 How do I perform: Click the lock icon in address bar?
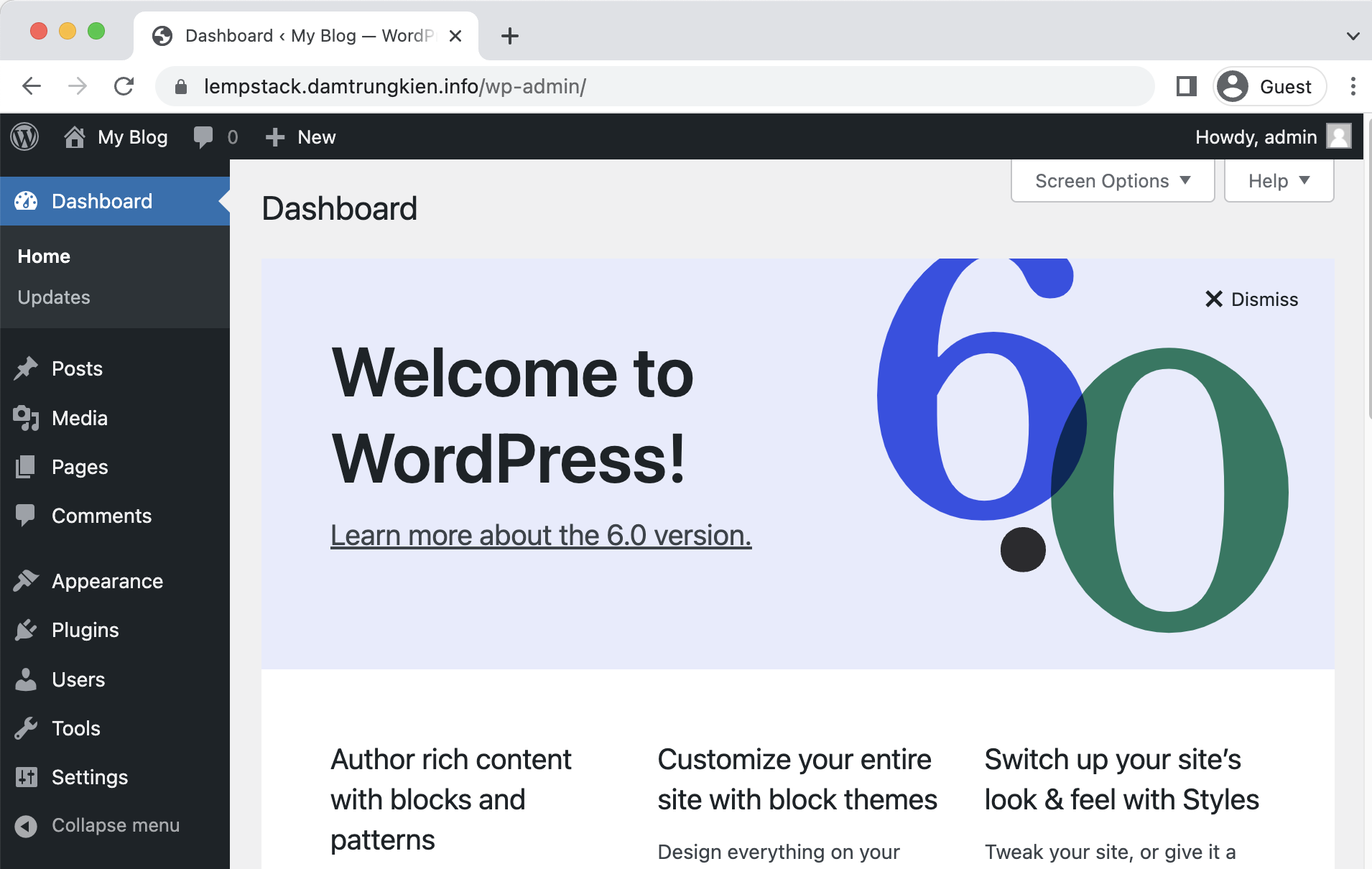181,87
